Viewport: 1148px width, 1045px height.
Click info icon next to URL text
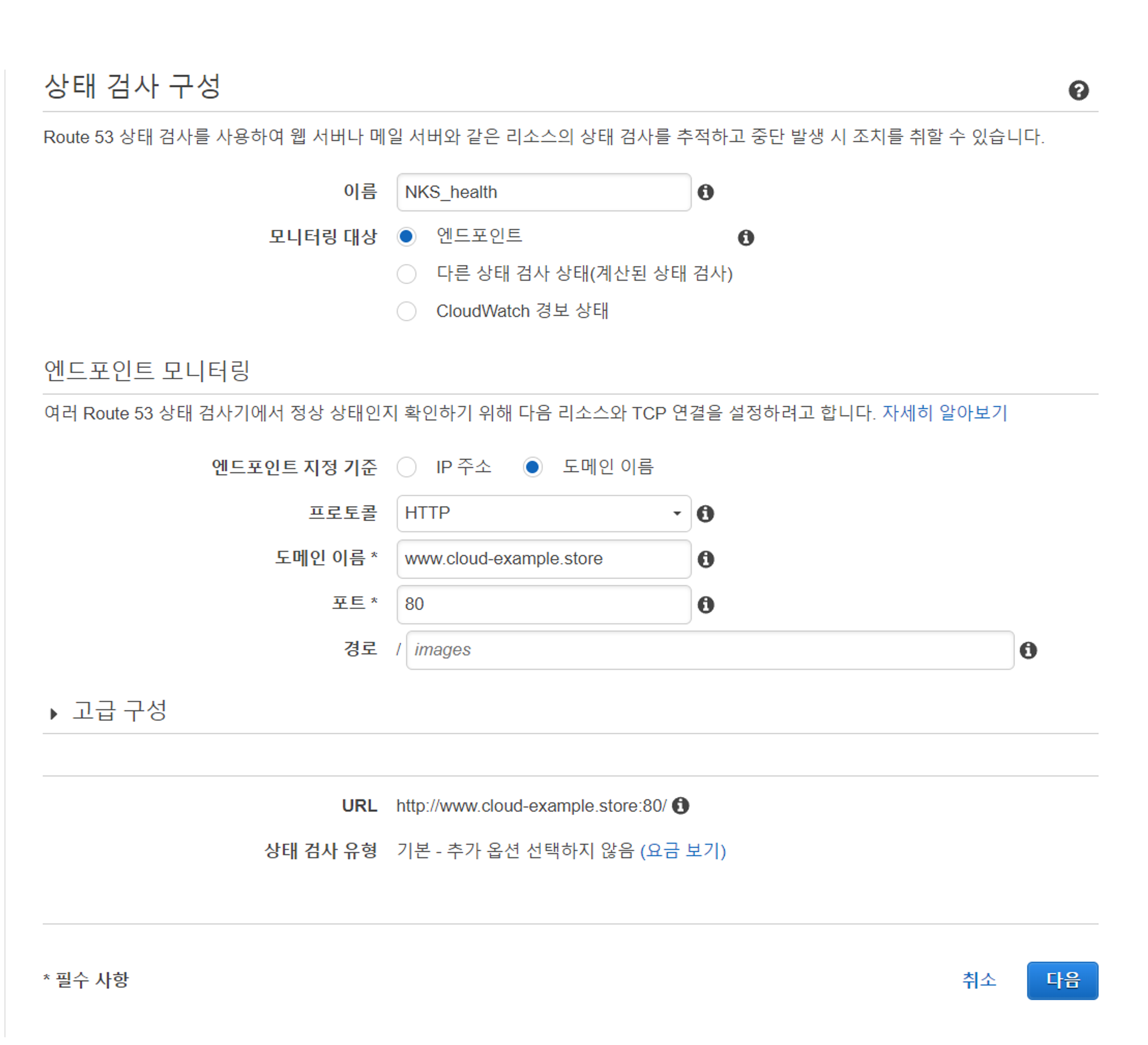tap(681, 806)
